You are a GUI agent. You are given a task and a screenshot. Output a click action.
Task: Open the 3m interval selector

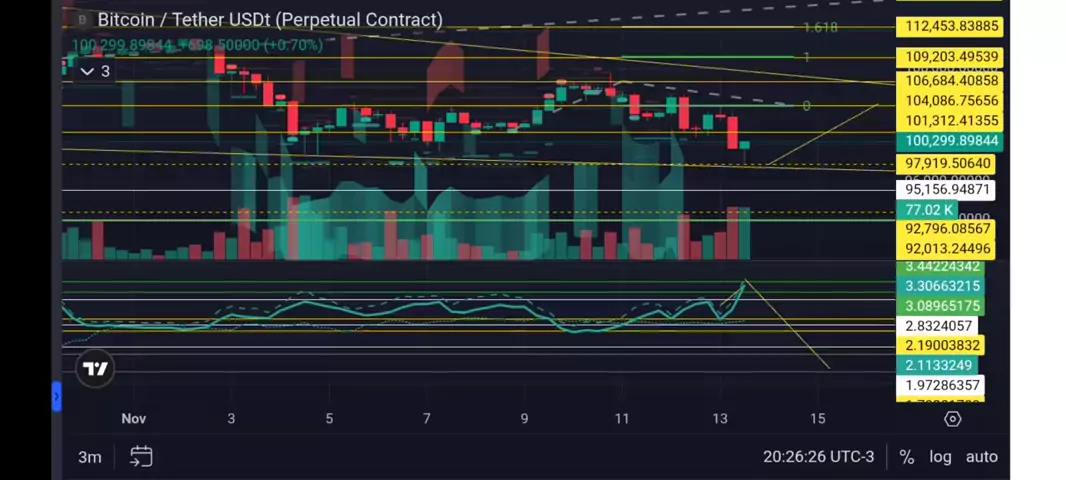90,457
